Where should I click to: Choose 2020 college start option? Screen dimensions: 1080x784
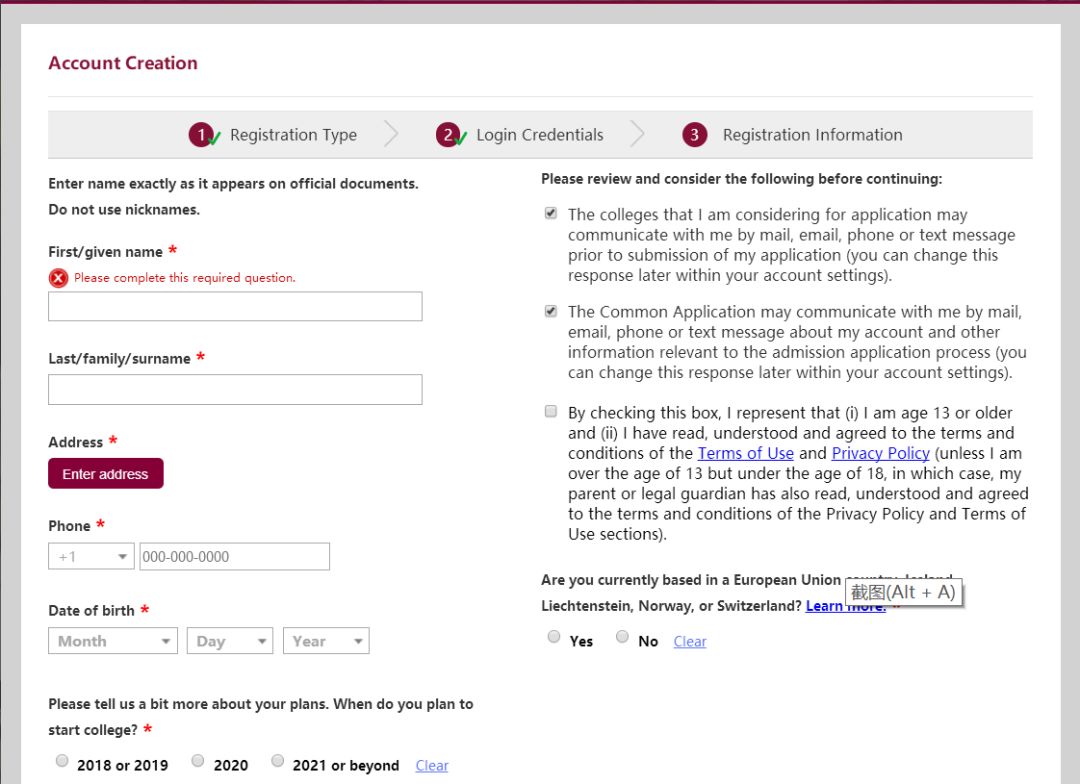coord(198,761)
